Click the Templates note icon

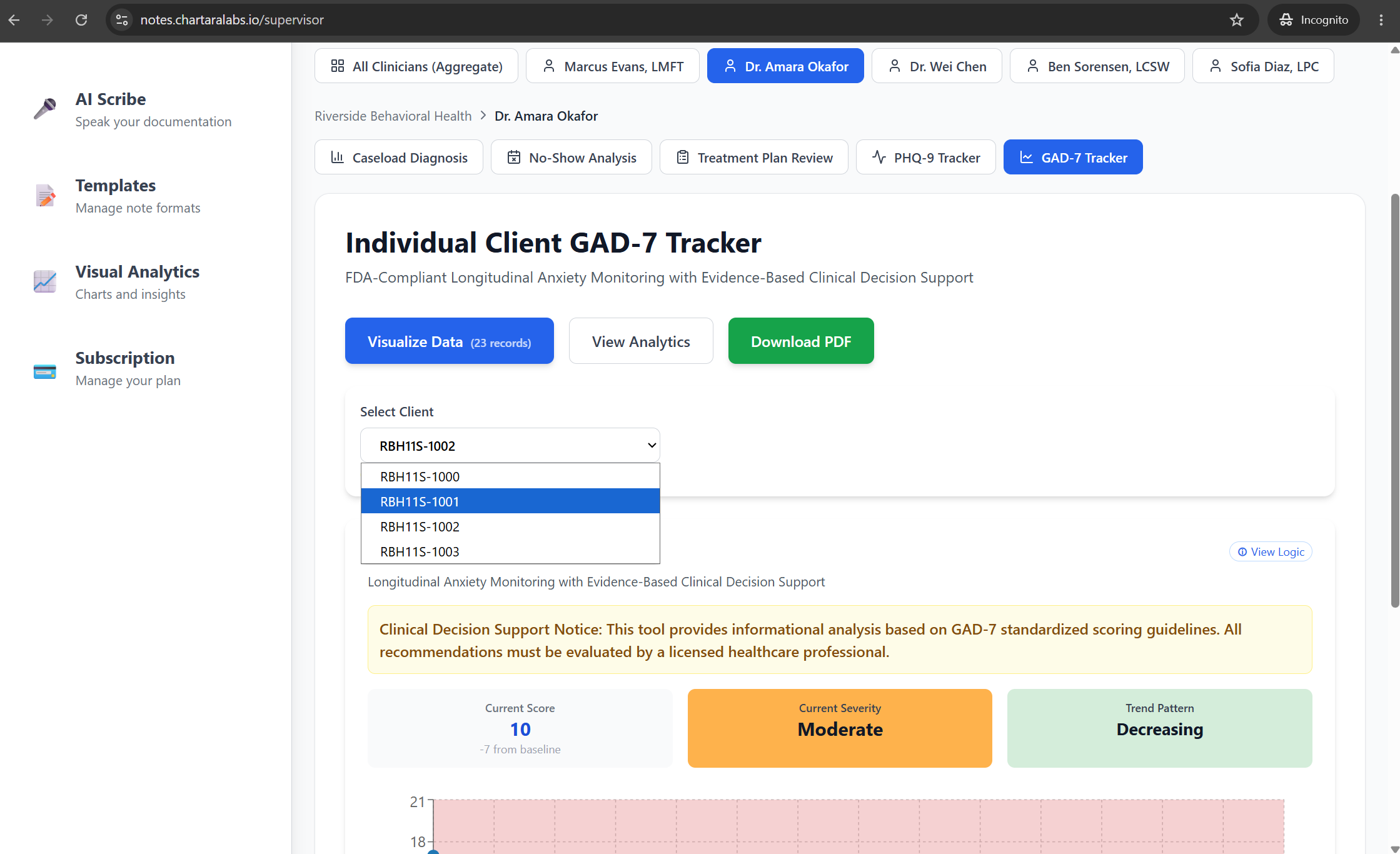(45, 195)
